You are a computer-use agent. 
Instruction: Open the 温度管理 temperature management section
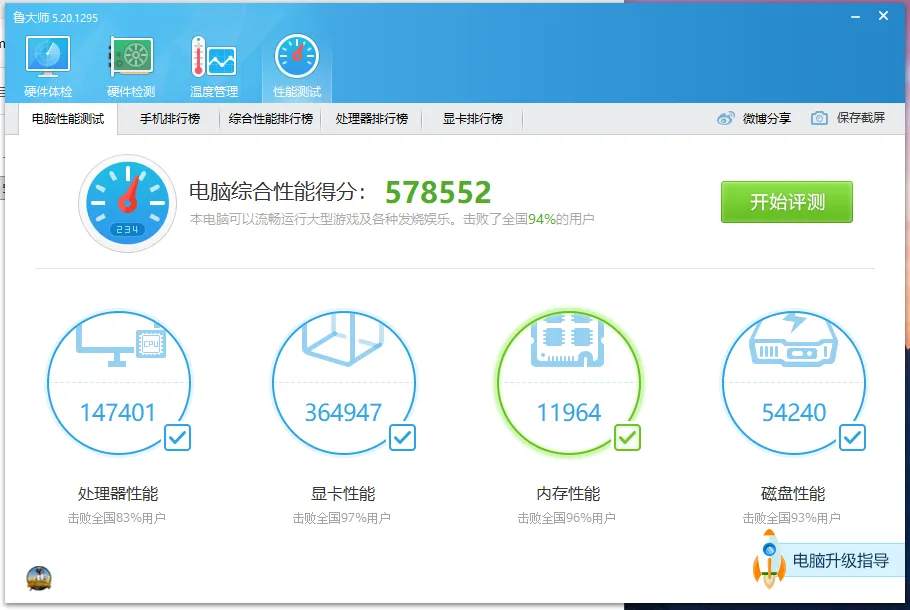(214, 67)
